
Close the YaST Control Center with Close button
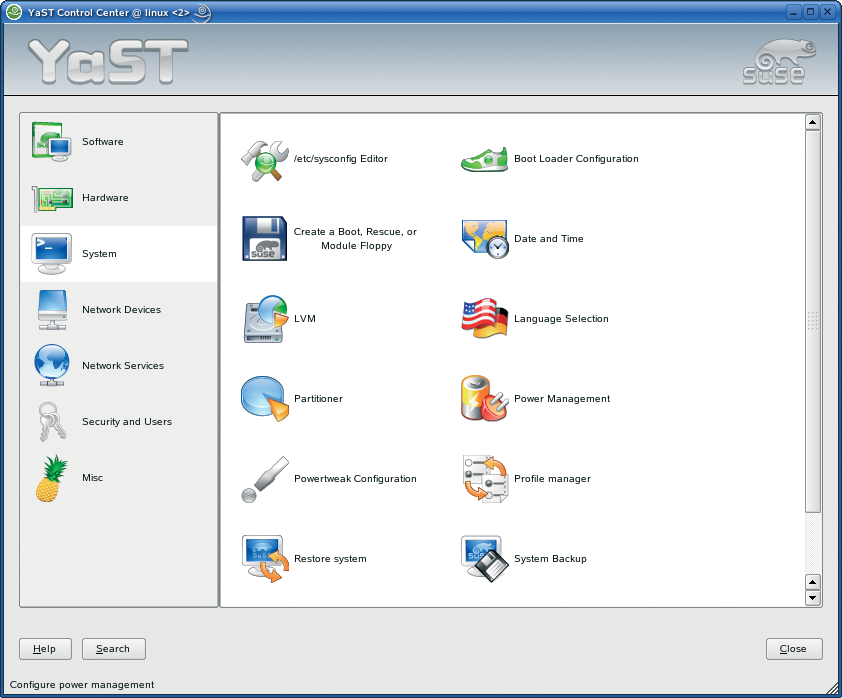pos(794,649)
